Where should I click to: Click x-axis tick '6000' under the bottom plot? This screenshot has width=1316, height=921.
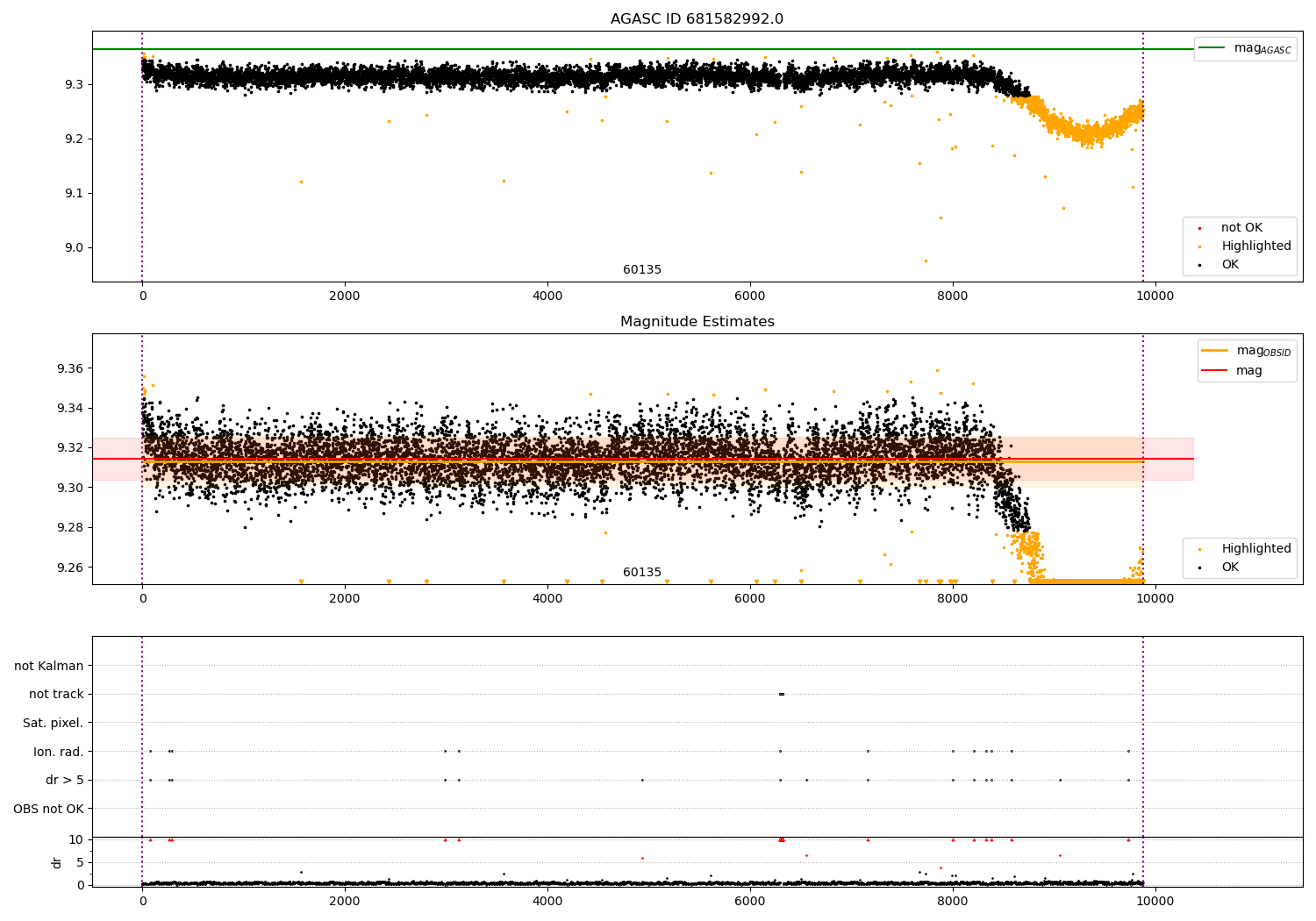coord(750,902)
